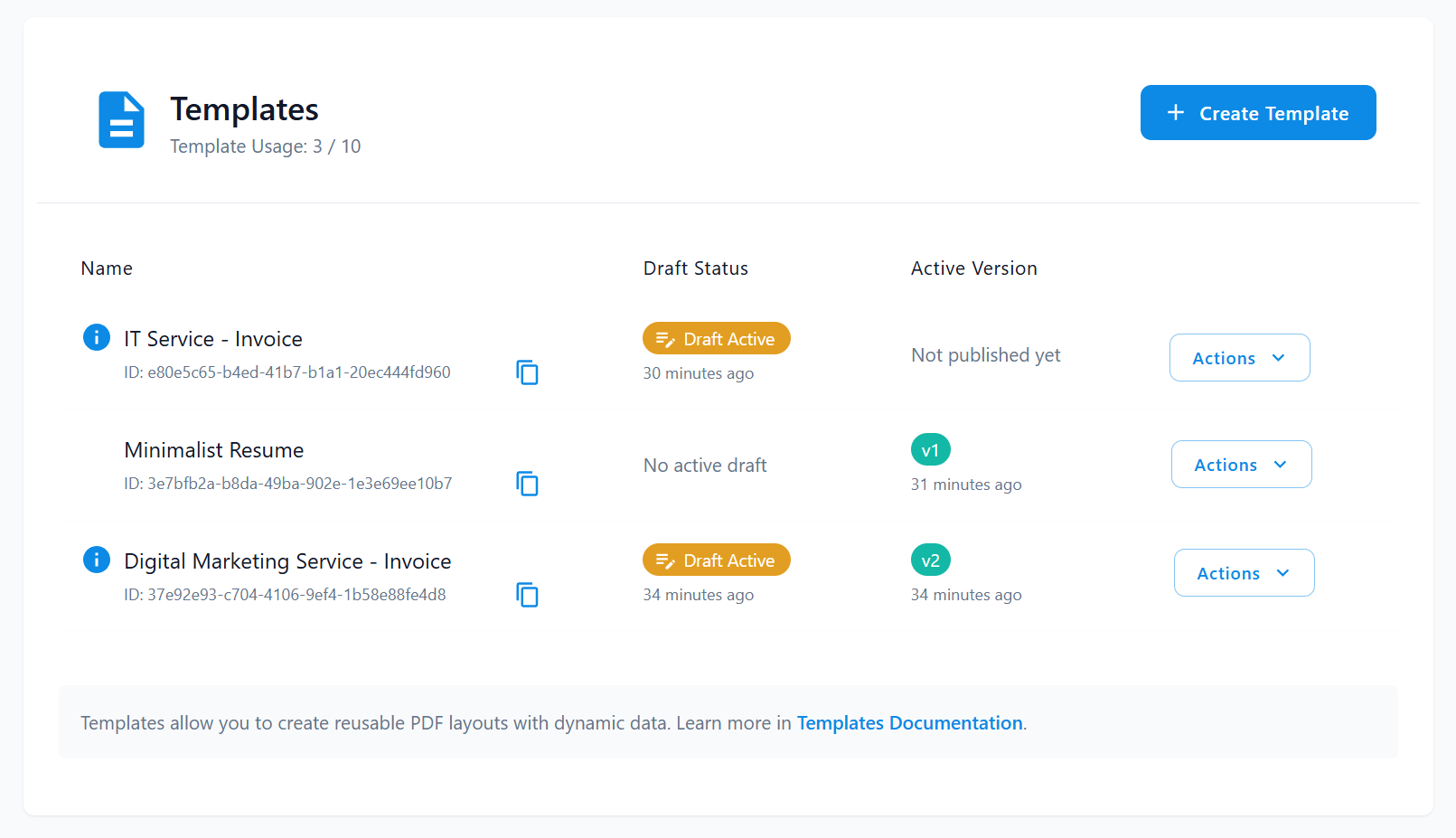Click the draft edit icon on IT Service - Invoice badge
Screen dimensions: 1456x838
pos(665,338)
